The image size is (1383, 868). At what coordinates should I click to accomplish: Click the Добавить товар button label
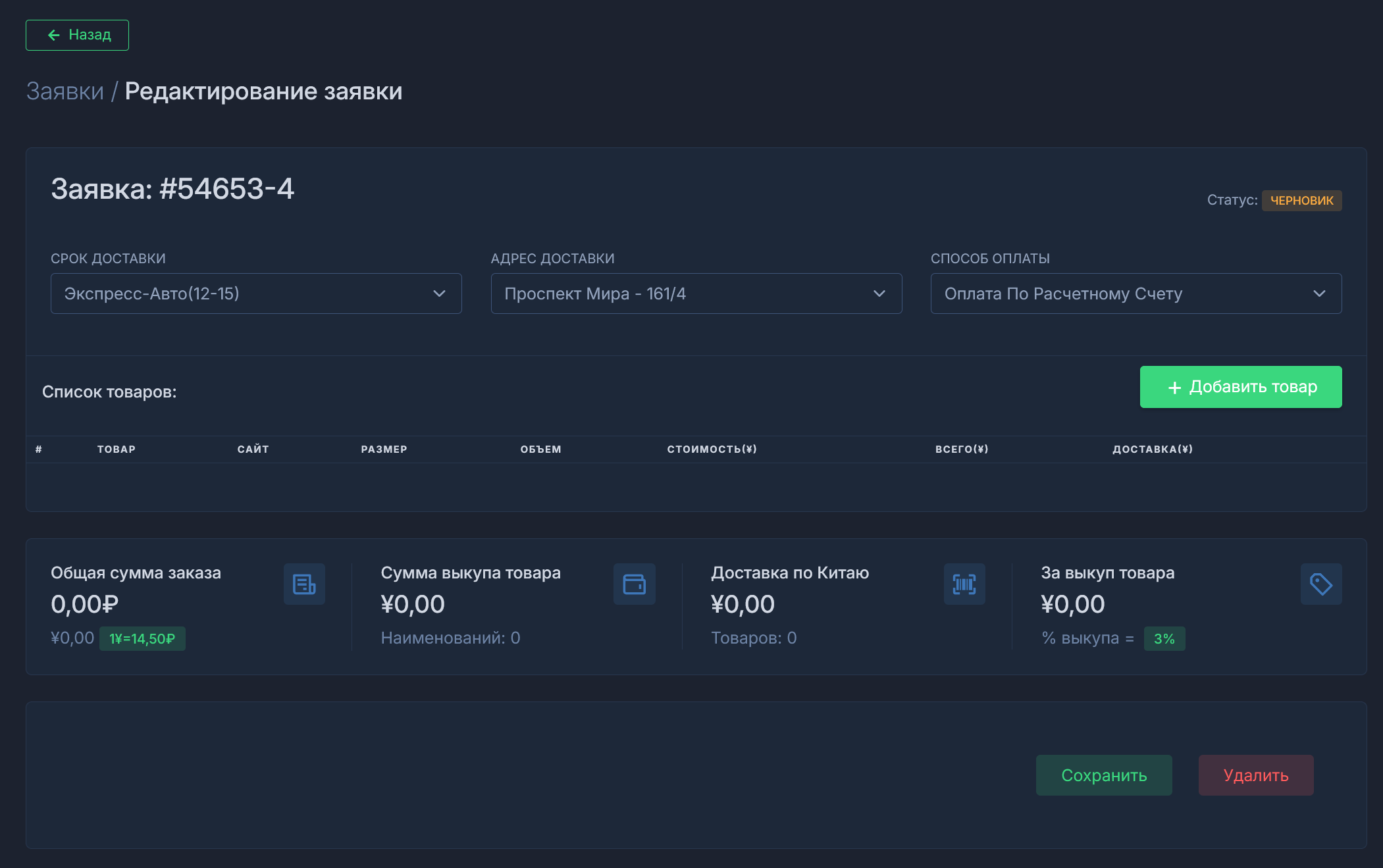1253,387
